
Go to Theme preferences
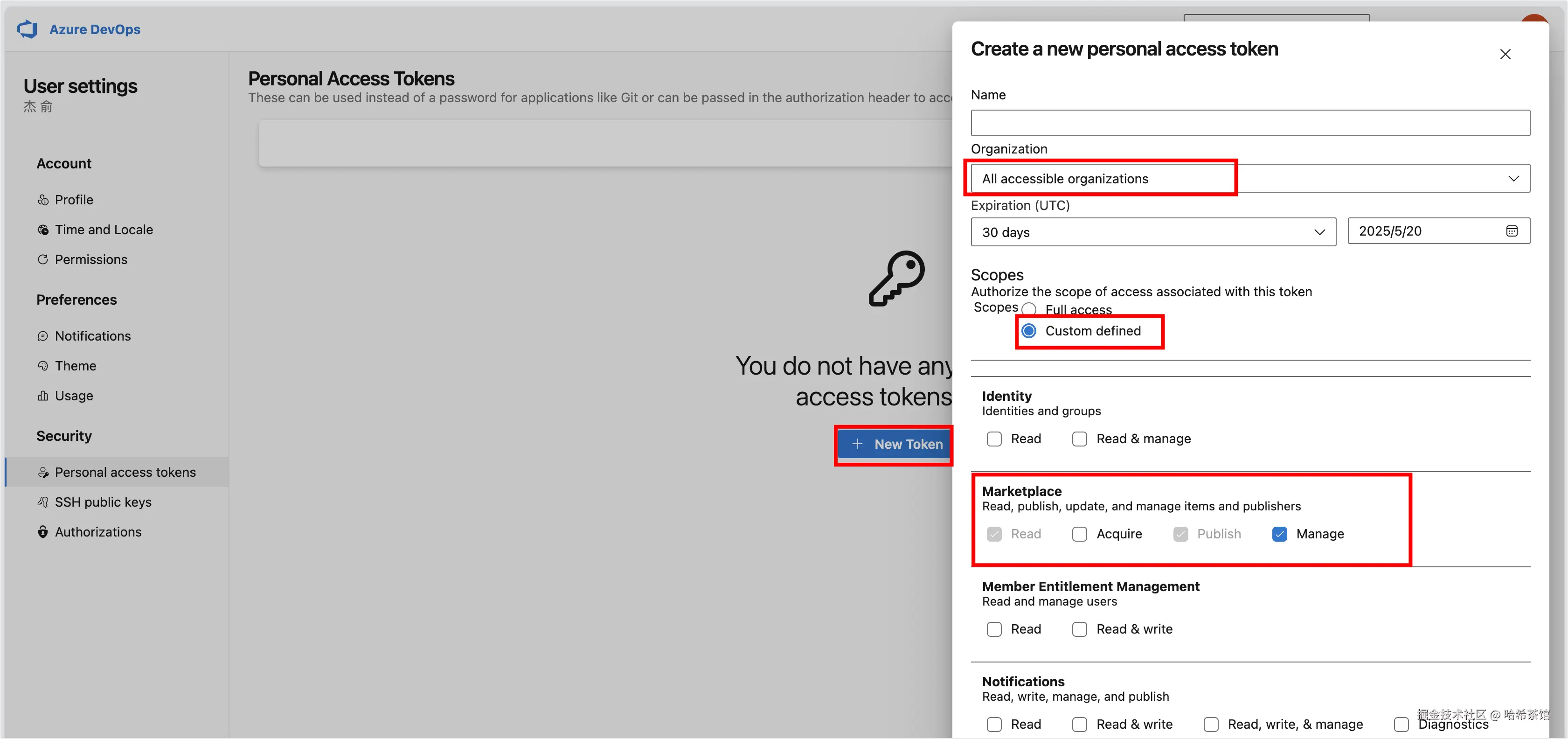[x=76, y=366]
